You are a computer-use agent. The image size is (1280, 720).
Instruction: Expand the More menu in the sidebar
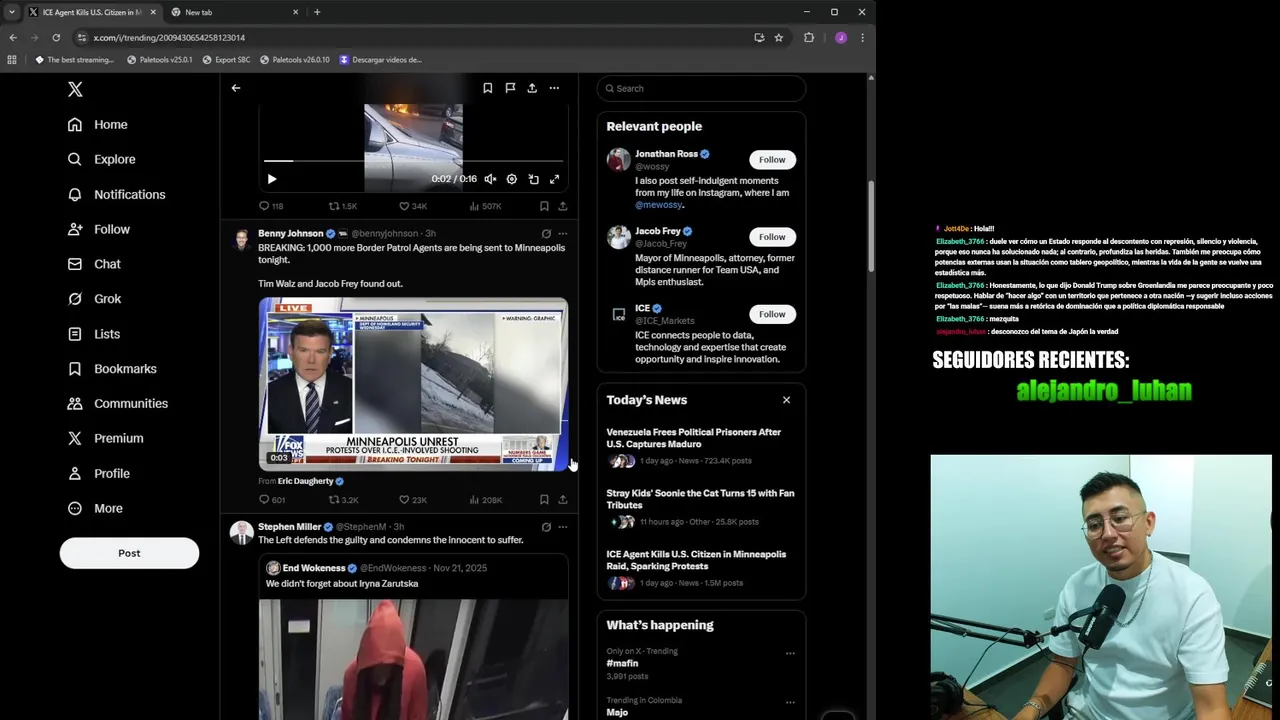95,508
